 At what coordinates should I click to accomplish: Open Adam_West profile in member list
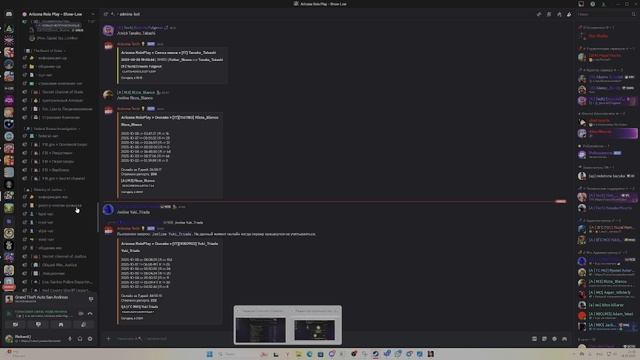click(607, 315)
